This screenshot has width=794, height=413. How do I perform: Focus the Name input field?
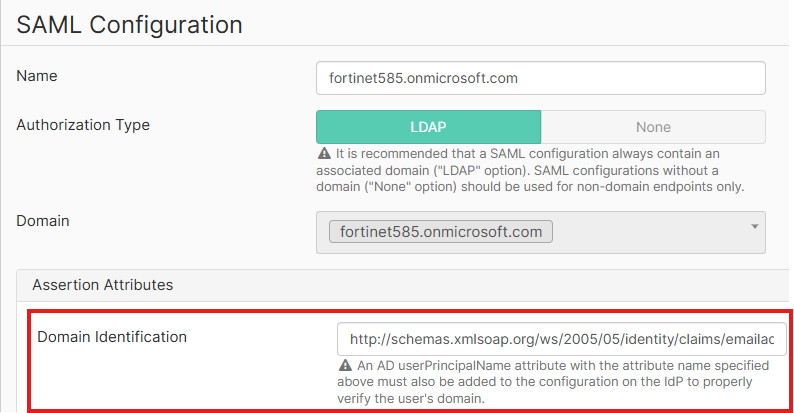[540, 77]
